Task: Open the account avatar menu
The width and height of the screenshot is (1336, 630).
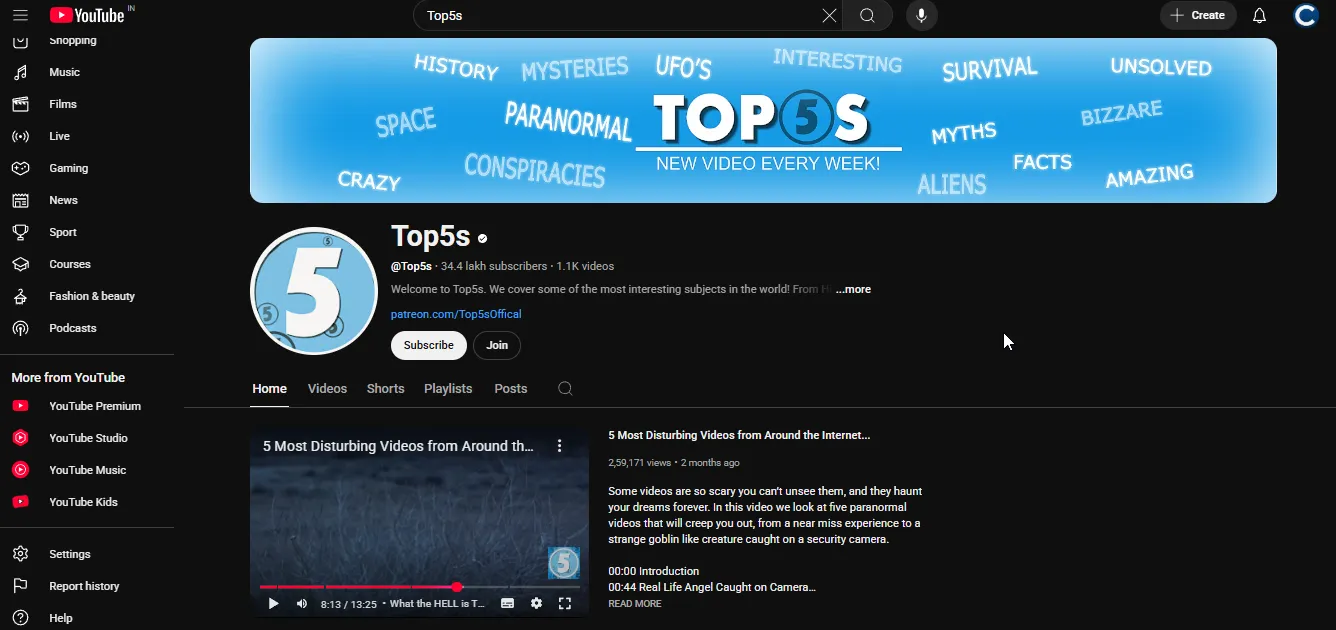Action: [1306, 15]
